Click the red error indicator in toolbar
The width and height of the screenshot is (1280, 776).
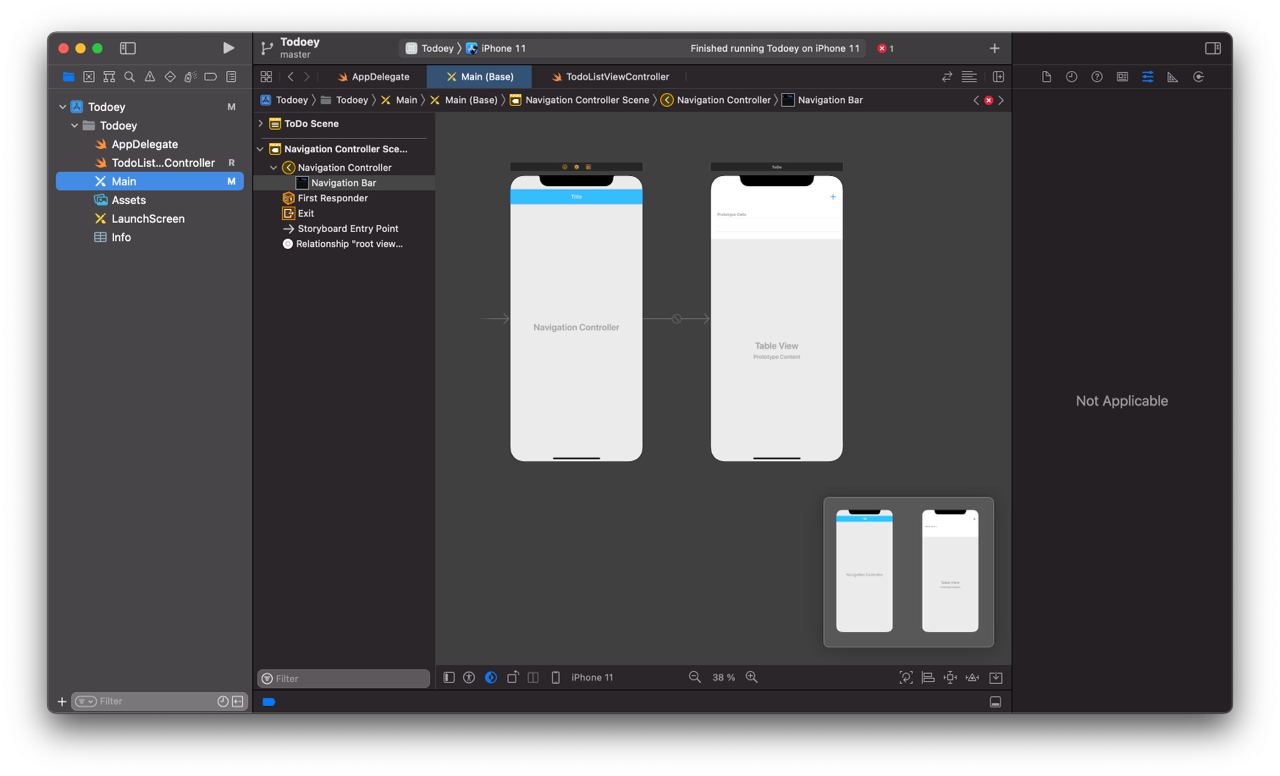885,48
